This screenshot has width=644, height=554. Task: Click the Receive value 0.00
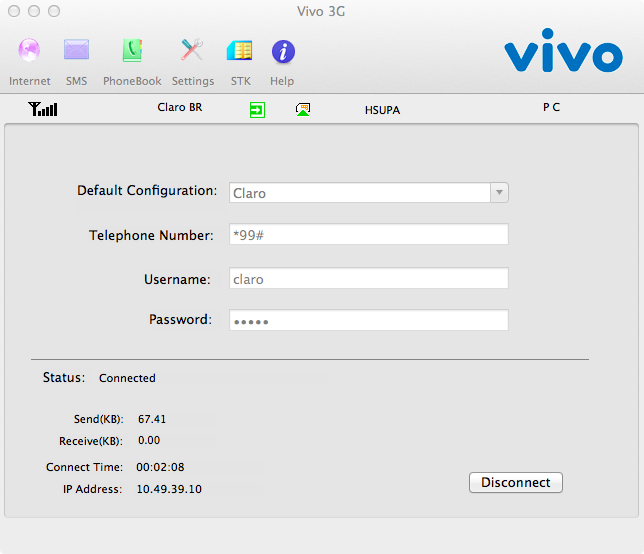(x=149, y=440)
